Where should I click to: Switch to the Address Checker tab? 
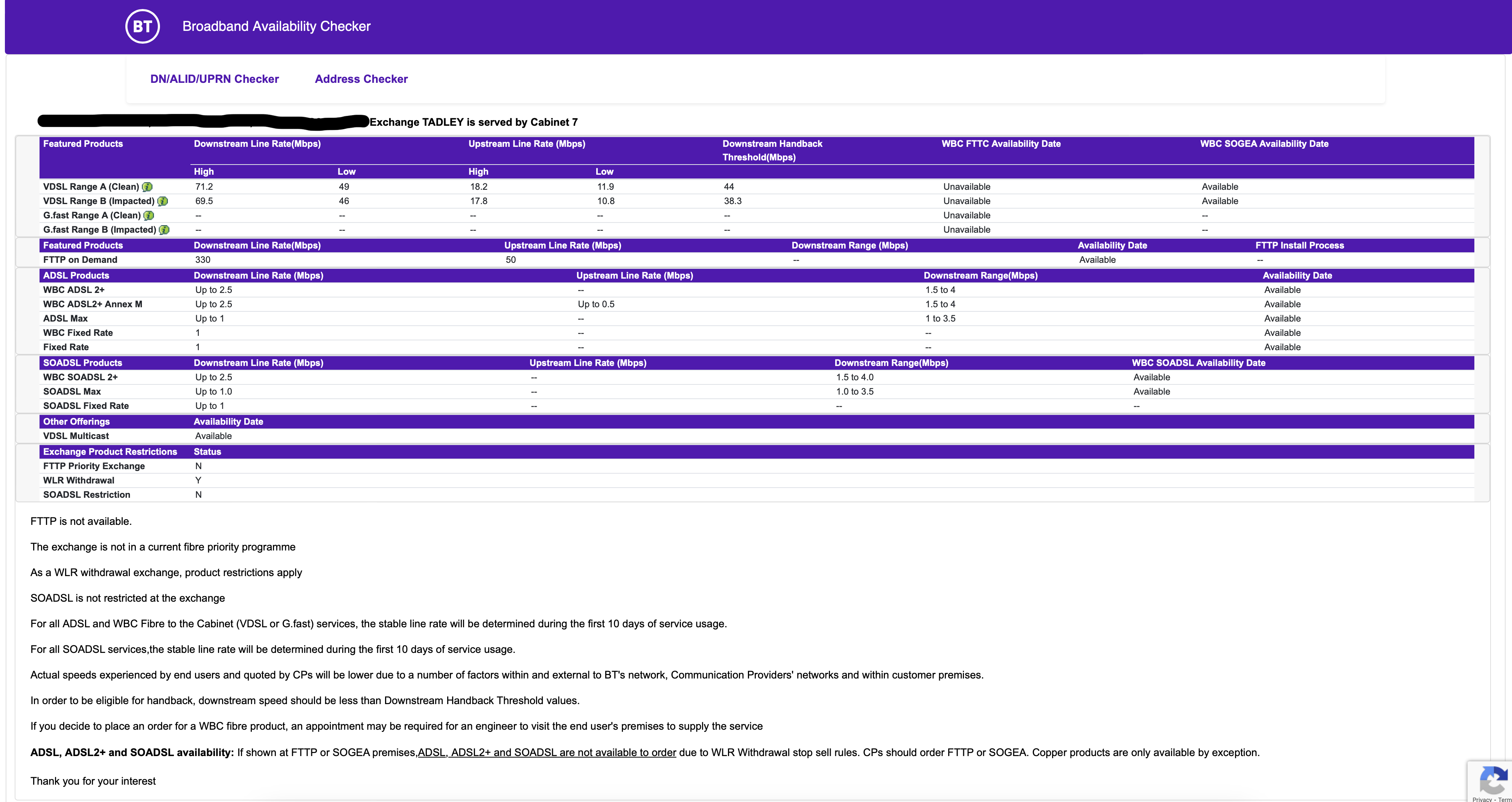click(x=361, y=79)
